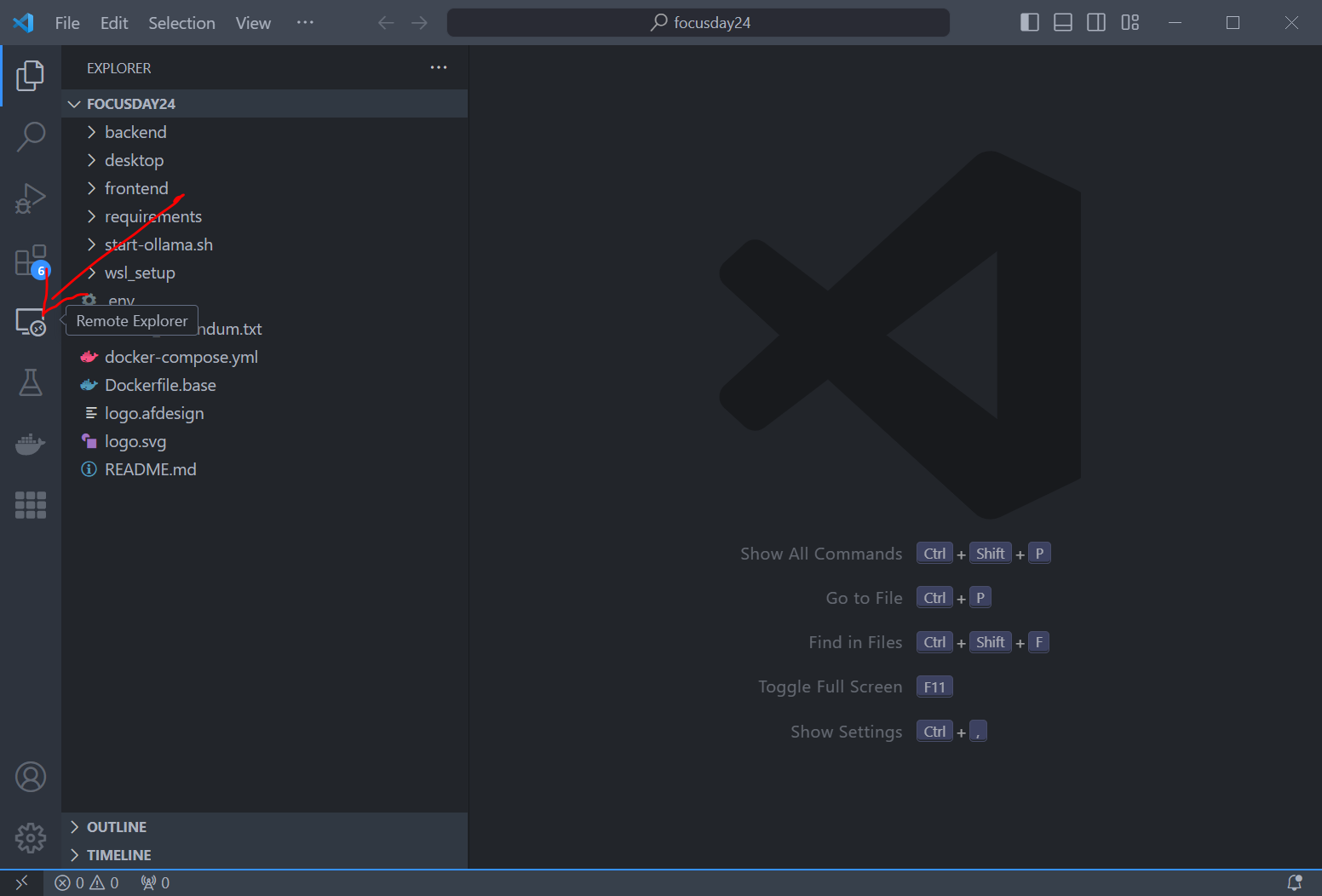The width and height of the screenshot is (1322, 896).
Task: Open the Selection menu
Action: pyautogui.click(x=181, y=23)
